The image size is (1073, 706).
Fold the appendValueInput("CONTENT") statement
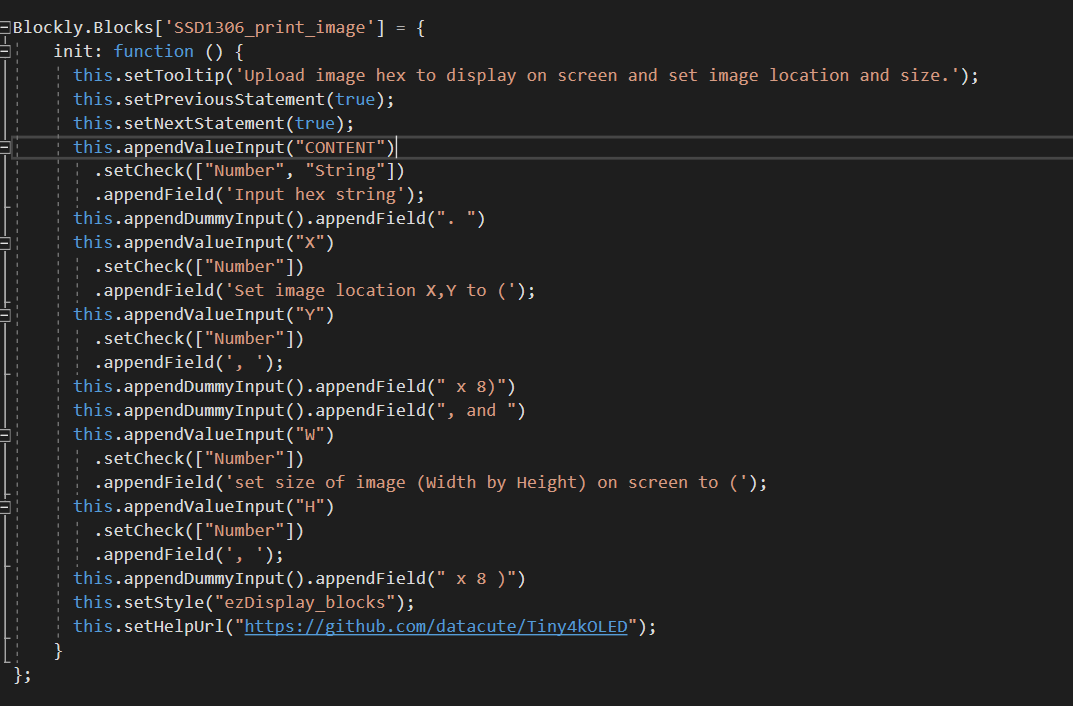point(5,147)
